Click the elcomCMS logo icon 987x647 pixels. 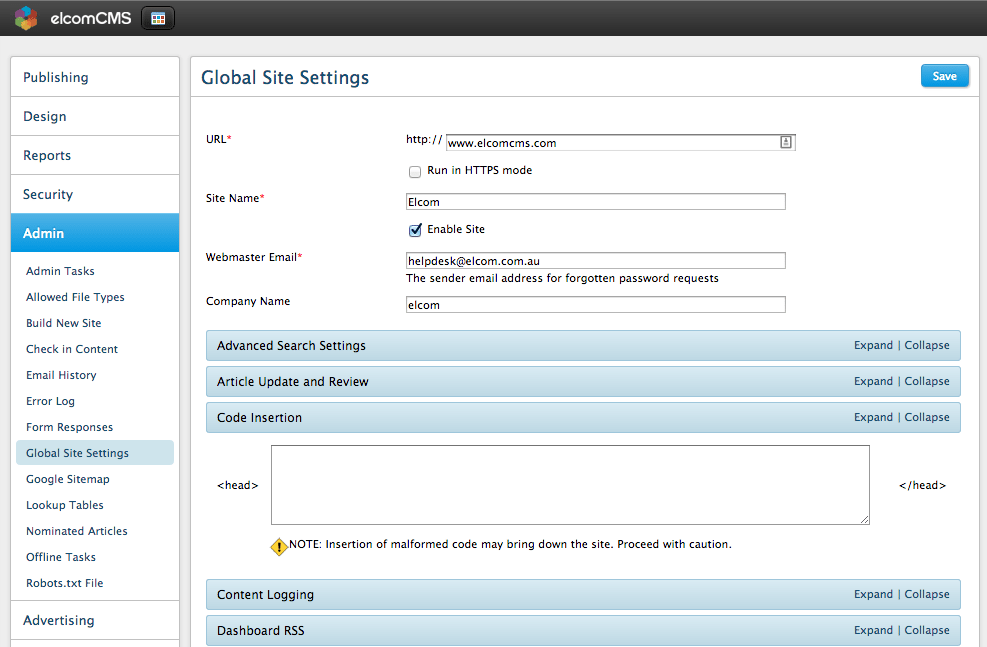point(24,17)
